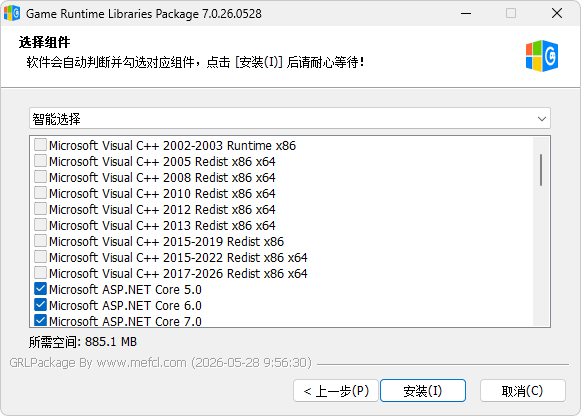Image resolution: width=581 pixels, height=416 pixels.
Task: Select Microsoft Visual C++ 2012 Redist checkbox
Action: point(40,209)
